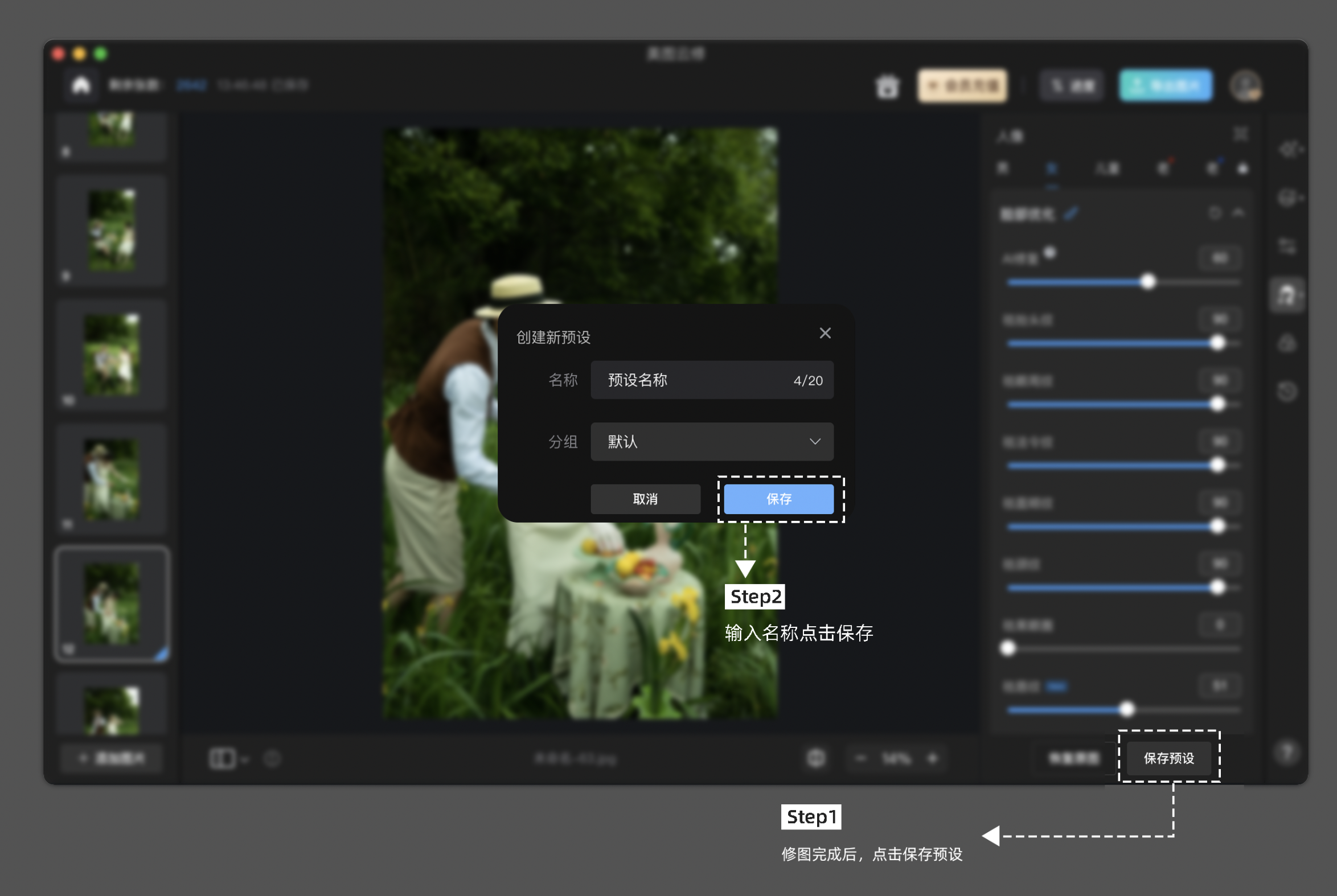Click the home icon in top bar
This screenshot has height=896, width=1337.
pos(81,86)
